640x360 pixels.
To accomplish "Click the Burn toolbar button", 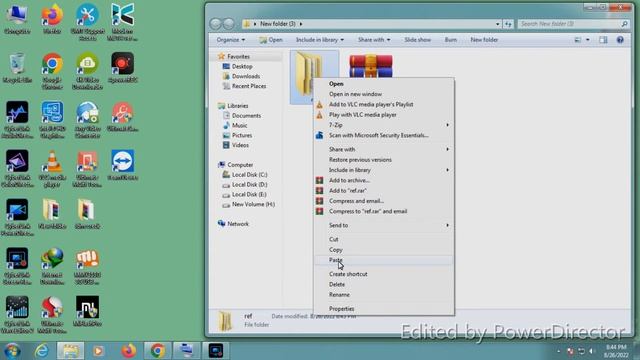I will pyautogui.click(x=451, y=40).
